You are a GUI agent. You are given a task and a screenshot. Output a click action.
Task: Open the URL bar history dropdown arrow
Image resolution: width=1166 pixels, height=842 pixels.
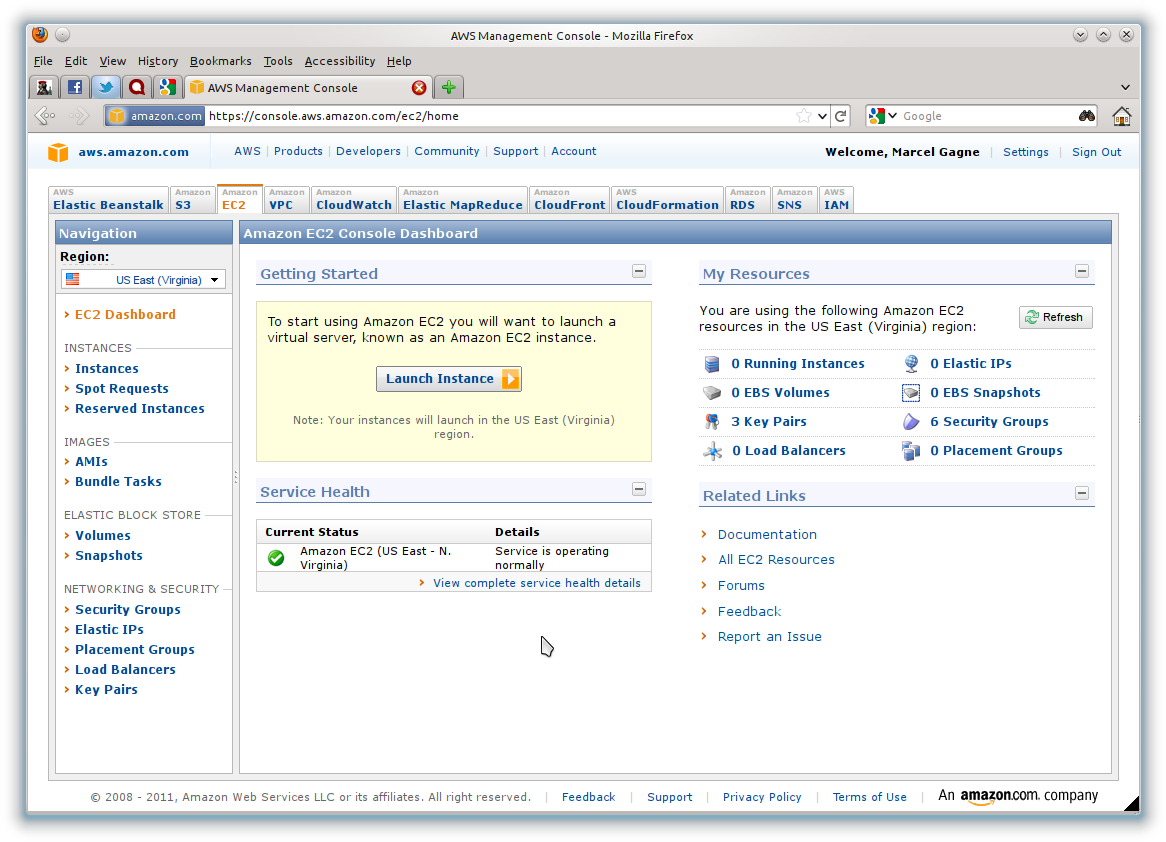[822, 116]
